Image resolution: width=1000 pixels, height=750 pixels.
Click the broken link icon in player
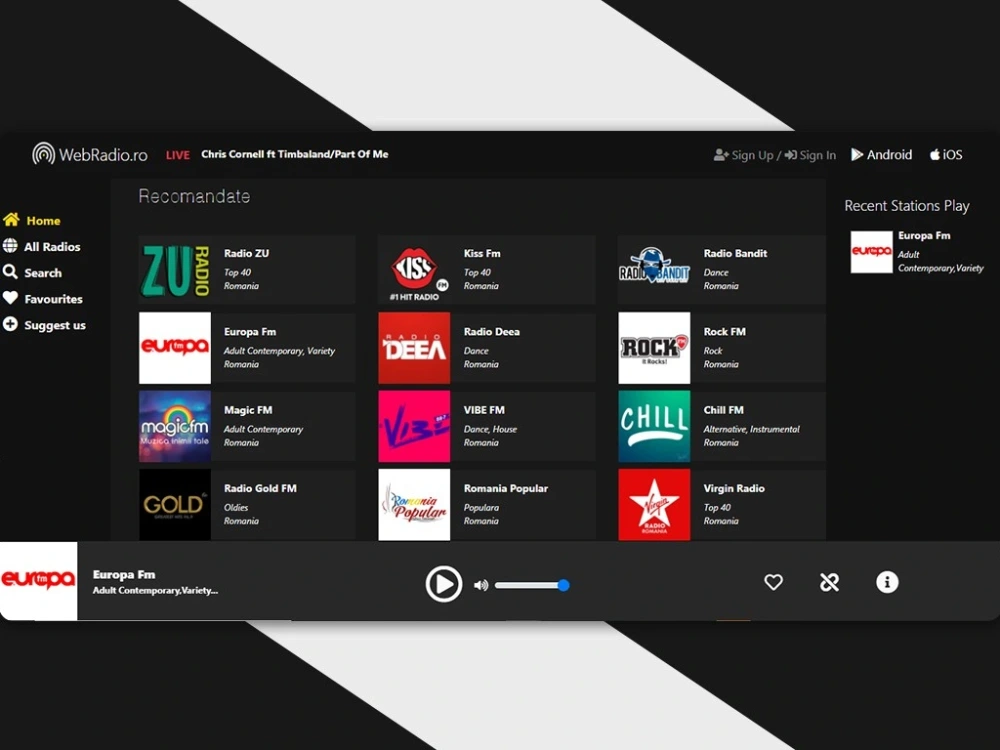(x=829, y=582)
